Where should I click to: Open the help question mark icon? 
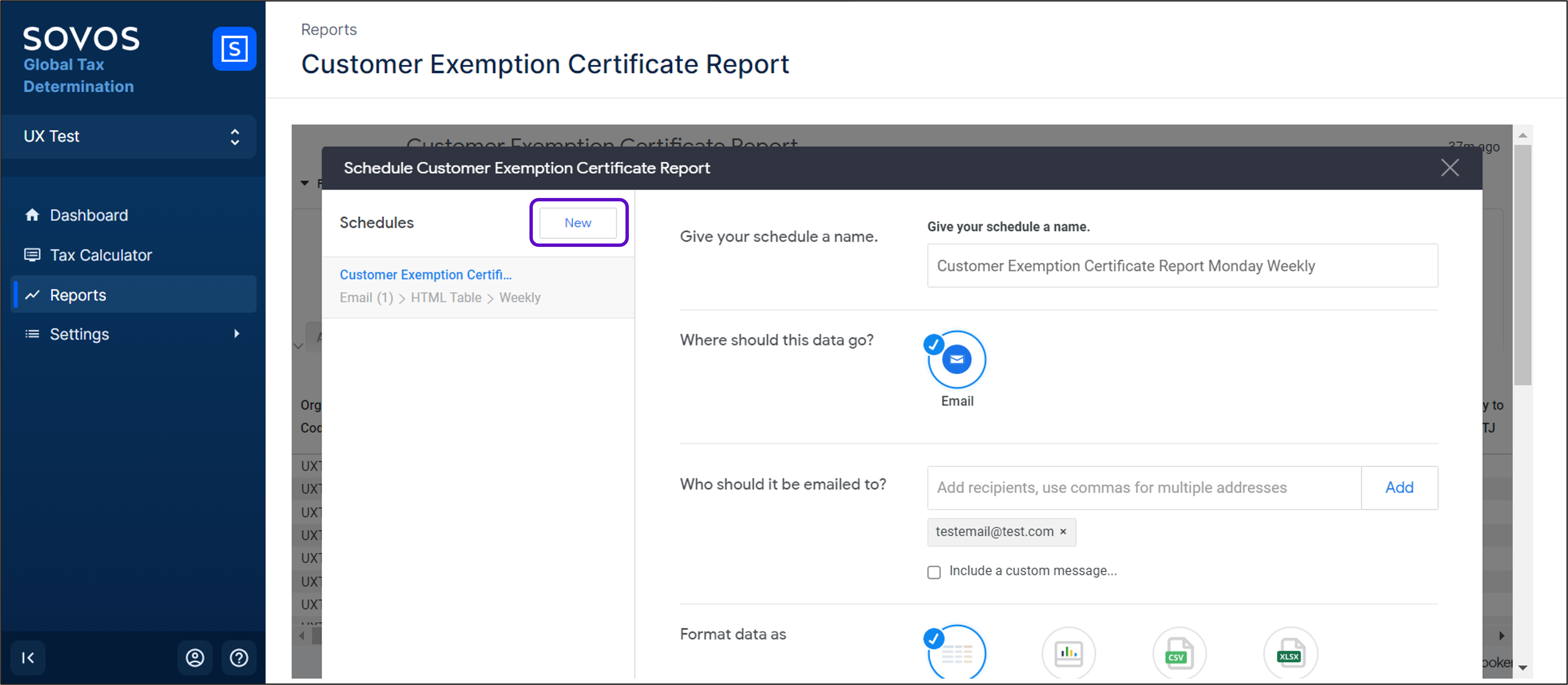(x=239, y=658)
